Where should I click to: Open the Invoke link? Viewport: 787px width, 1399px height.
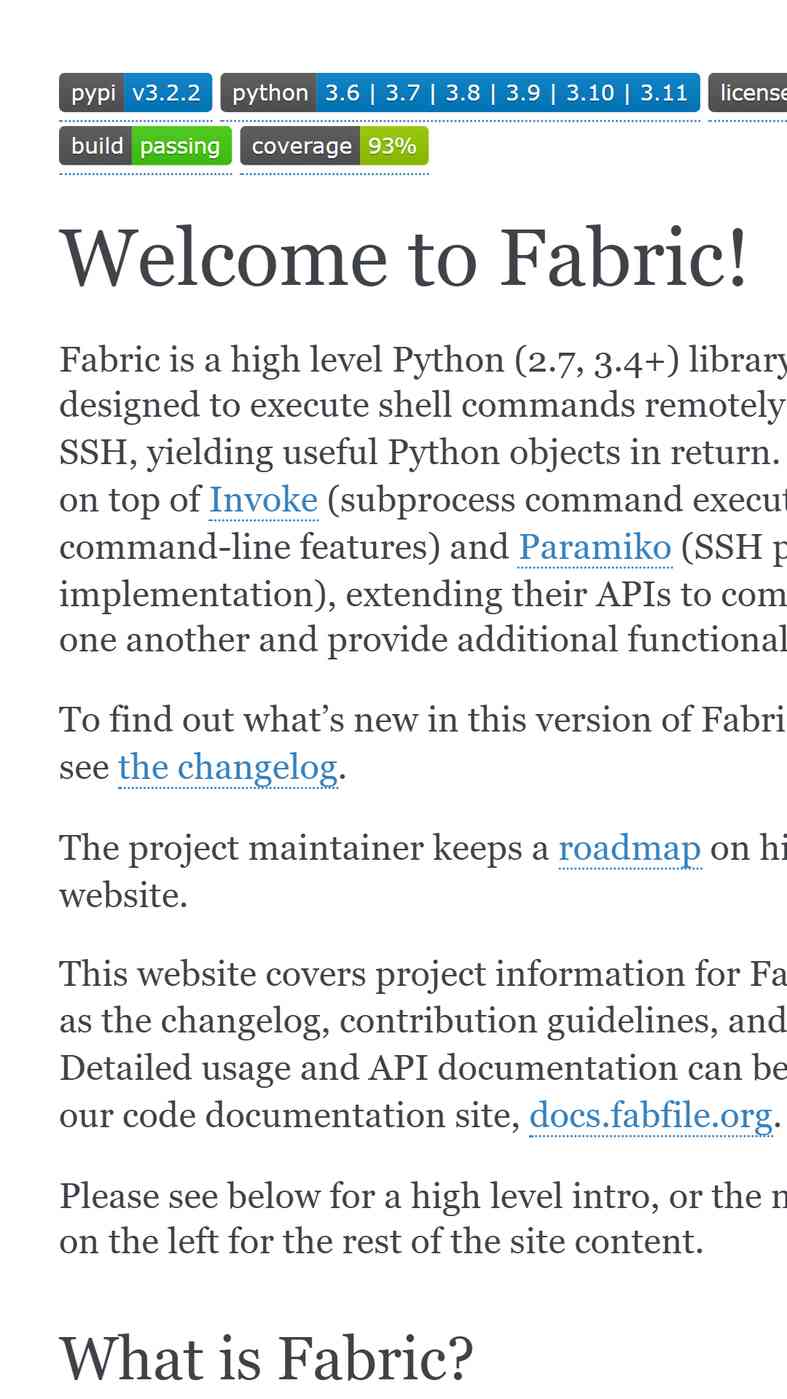264,500
